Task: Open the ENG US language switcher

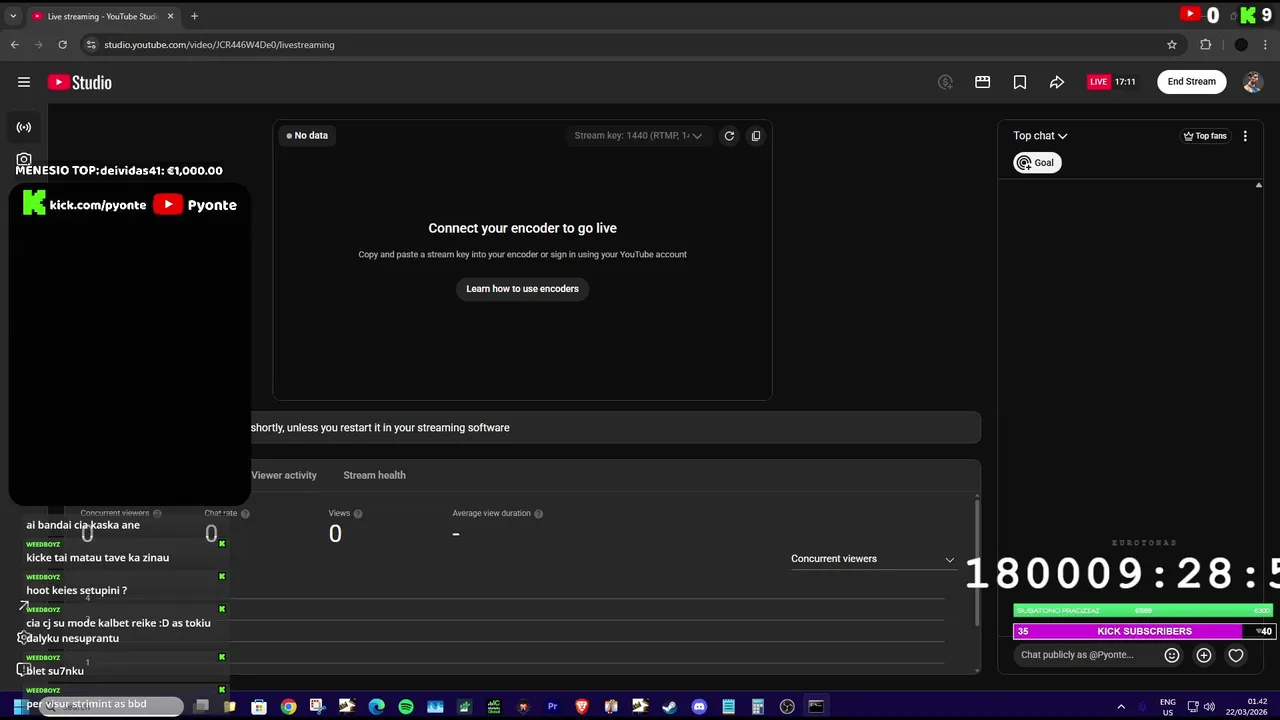Action: pos(1167,707)
